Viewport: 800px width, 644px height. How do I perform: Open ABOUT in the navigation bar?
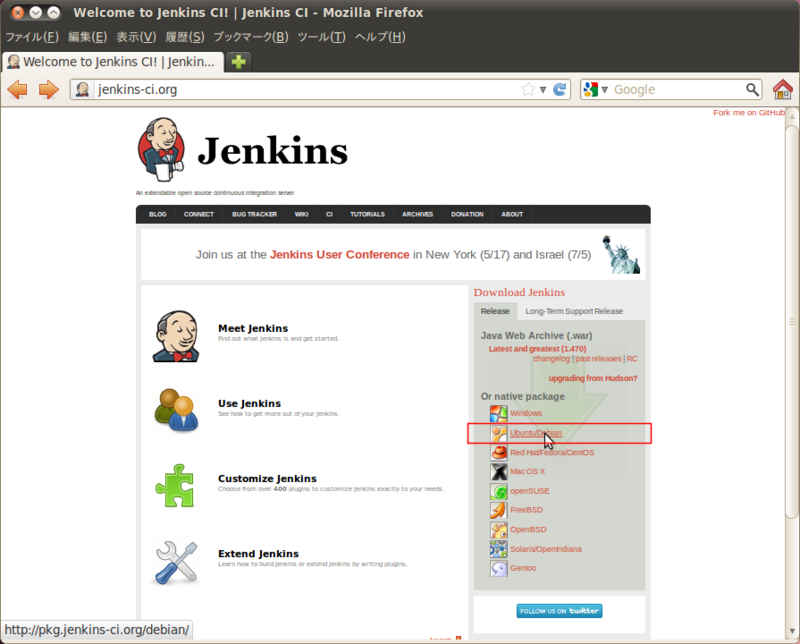512,214
